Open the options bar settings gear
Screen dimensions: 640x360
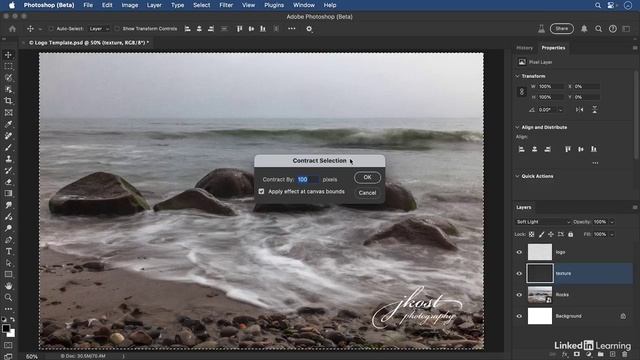pyautogui.click(x=309, y=29)
